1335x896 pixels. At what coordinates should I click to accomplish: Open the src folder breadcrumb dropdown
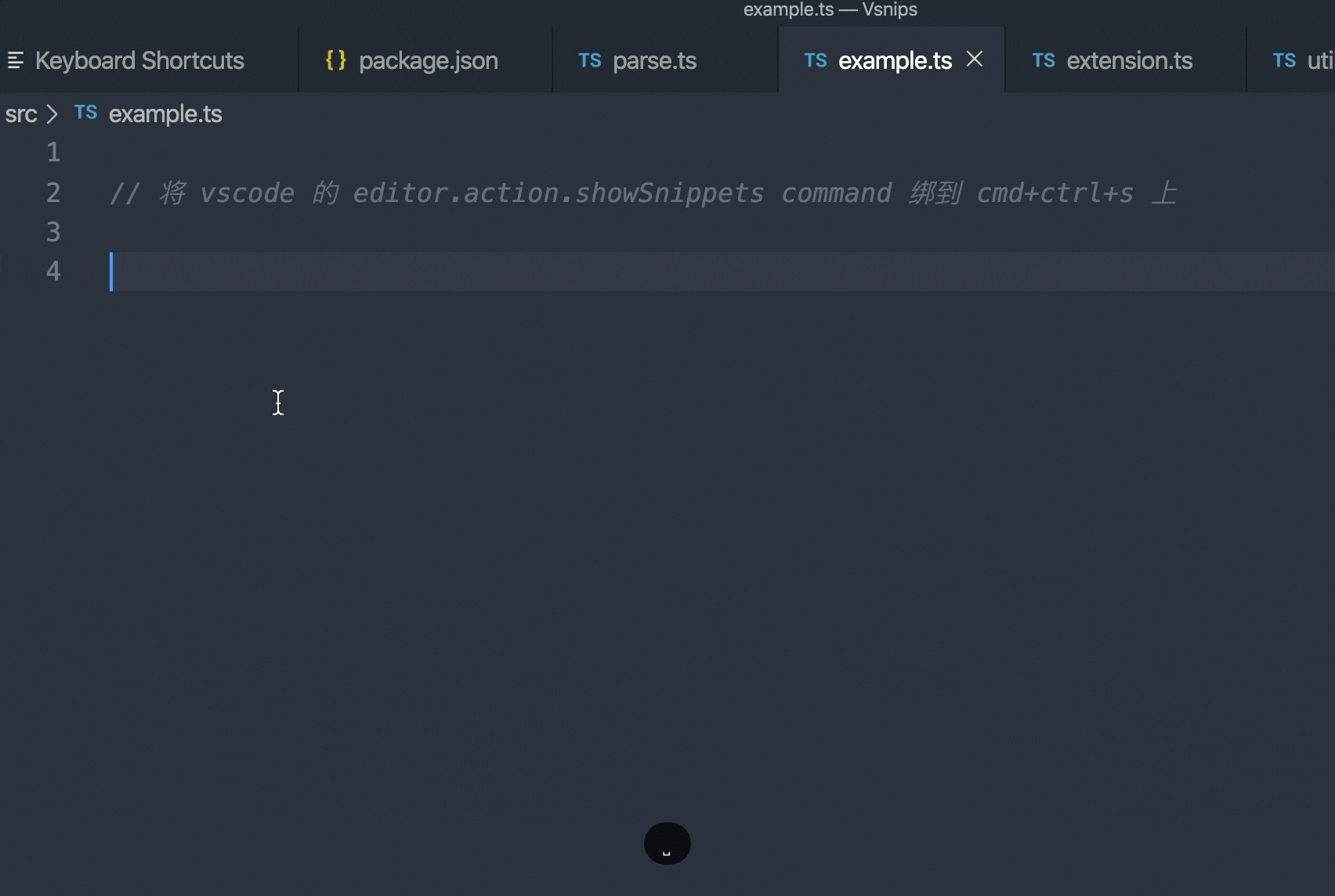tap(21, 114)
